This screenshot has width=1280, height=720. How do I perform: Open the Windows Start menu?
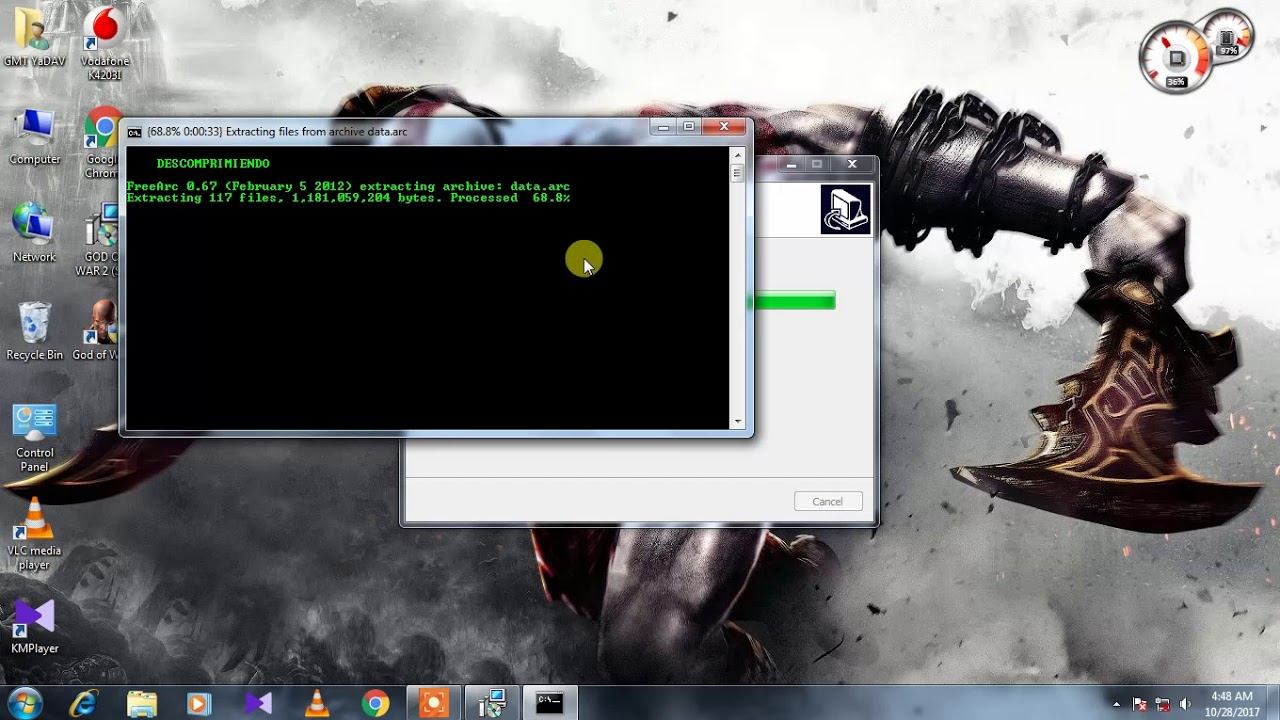24,703
